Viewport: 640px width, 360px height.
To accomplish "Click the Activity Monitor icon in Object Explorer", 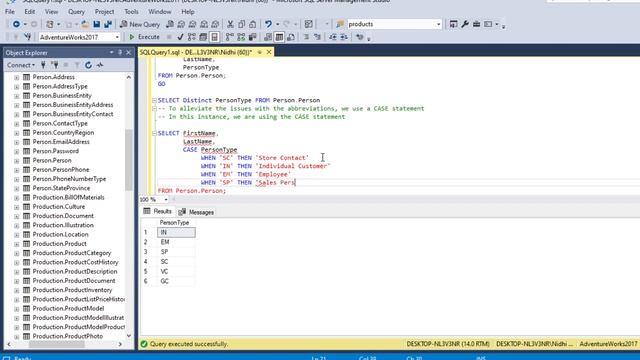I will (x=100, y=65).
